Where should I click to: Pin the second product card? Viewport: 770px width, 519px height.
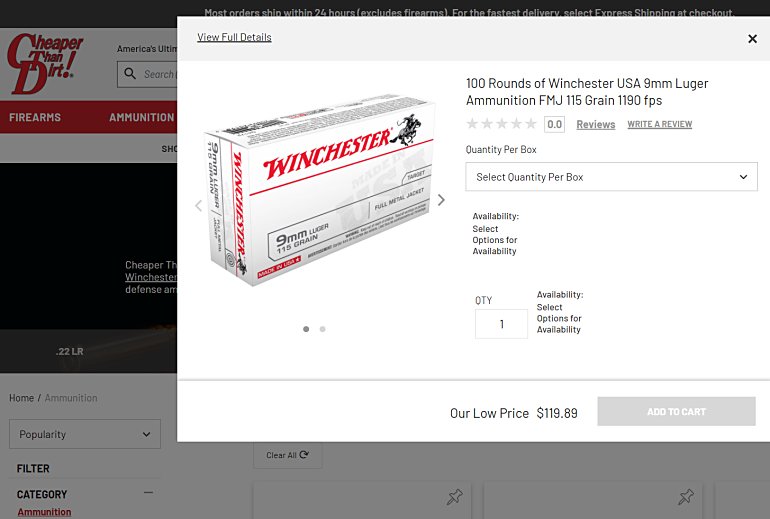[x=686, y=497]
